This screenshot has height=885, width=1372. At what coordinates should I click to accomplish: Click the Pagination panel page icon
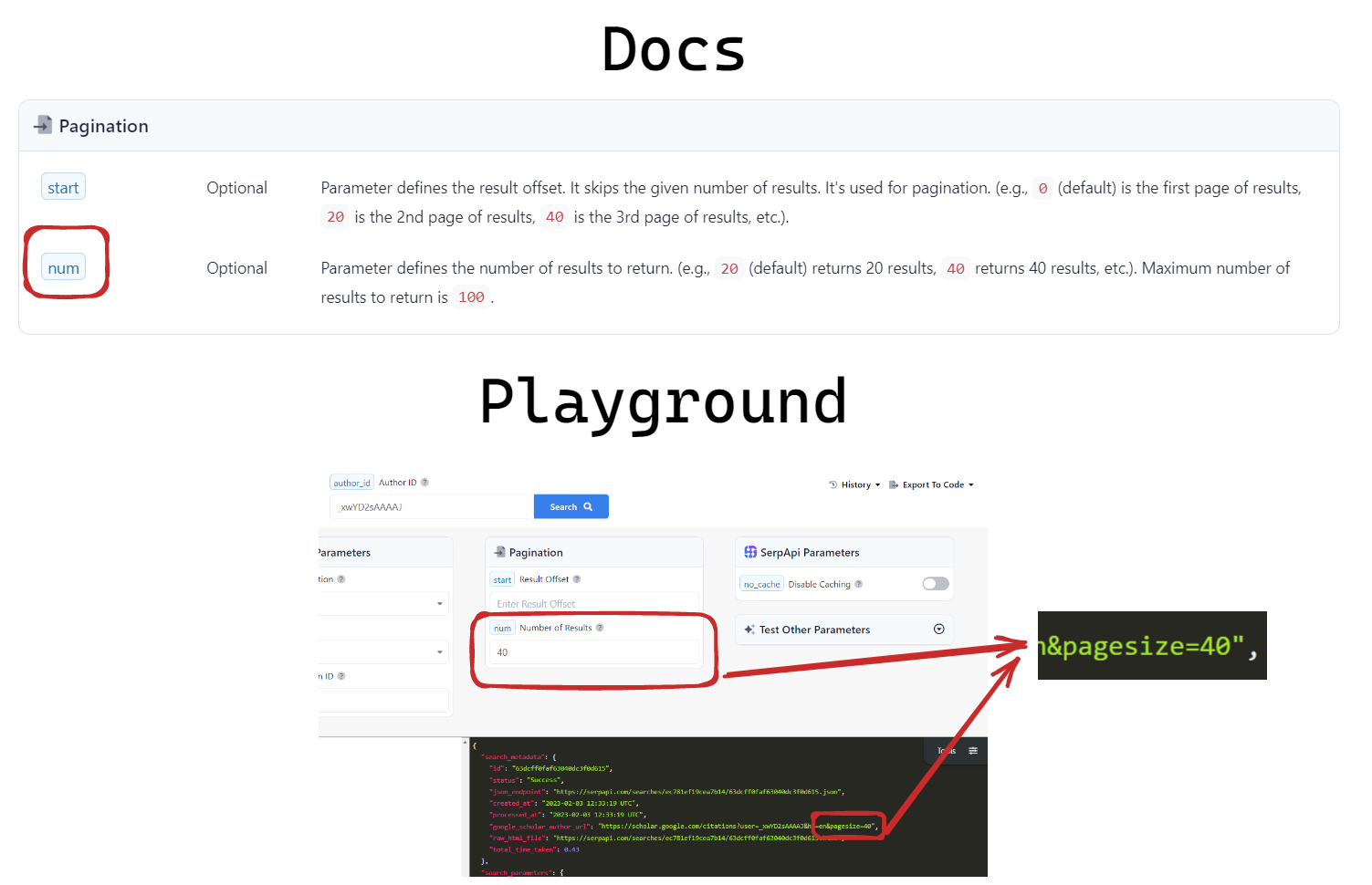pos(500,551)
